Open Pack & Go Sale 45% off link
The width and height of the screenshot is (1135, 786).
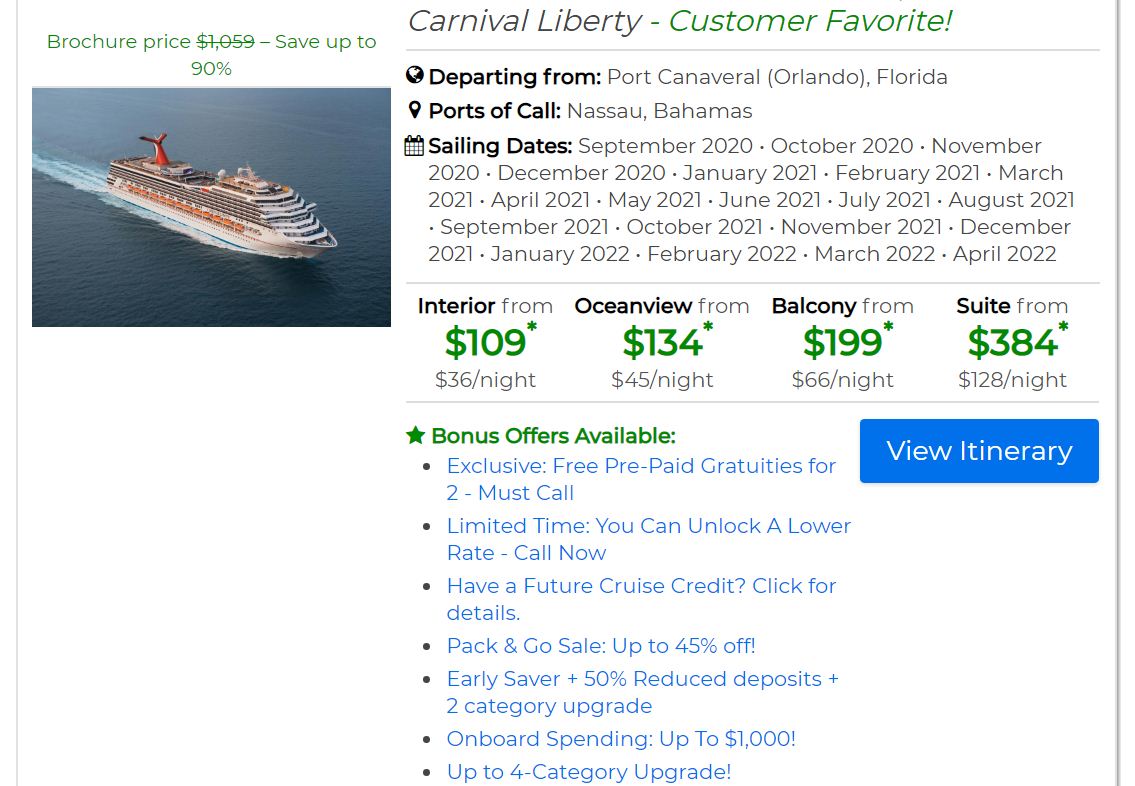tap(601, 646)
